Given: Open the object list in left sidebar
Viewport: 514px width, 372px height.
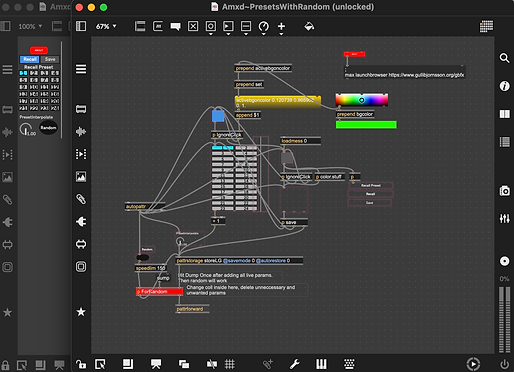Looking at the screenshot, I should pos(81,69).
